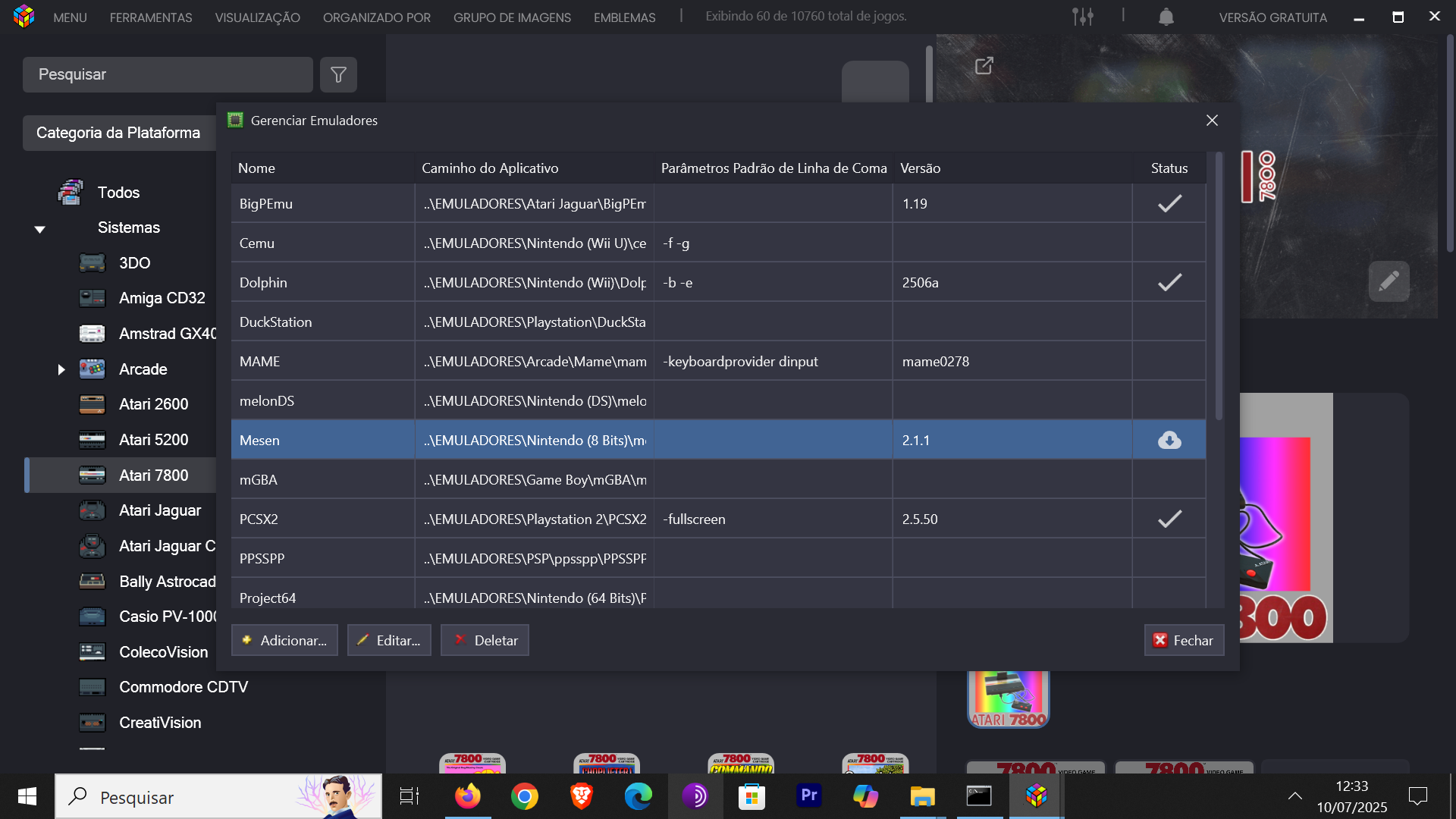
Task: Click the Atari 7800 logo thumbnail
Action: pyautogui.click(x=1008, y=698)
